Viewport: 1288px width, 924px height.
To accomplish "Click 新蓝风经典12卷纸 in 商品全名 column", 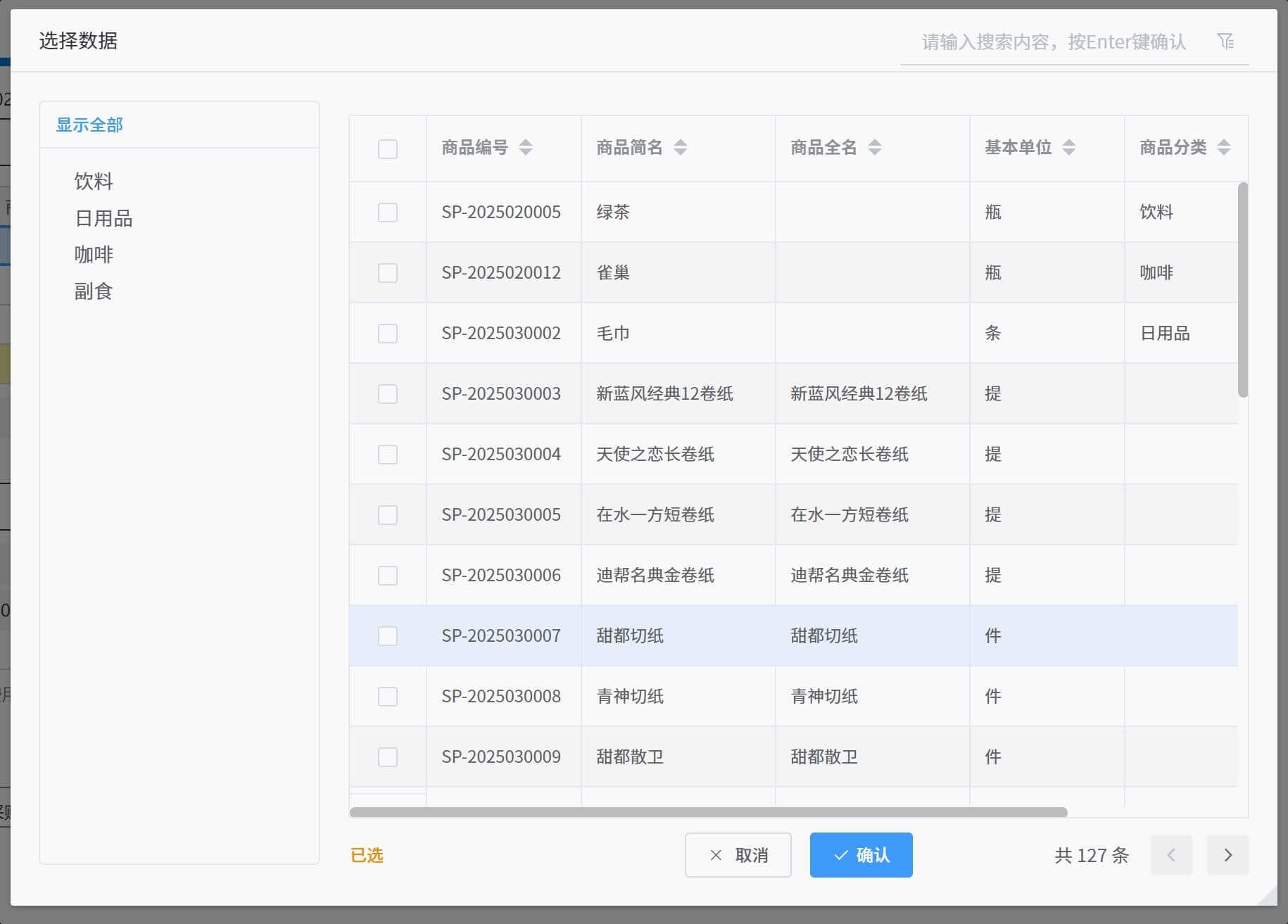I will pyautogui.click(x=859, y=393).
